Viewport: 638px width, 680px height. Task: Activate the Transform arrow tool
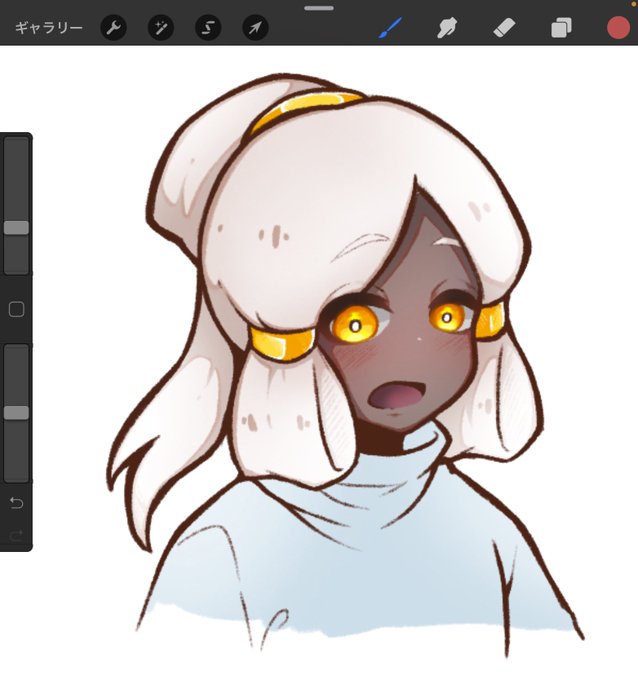pos(255,28)
